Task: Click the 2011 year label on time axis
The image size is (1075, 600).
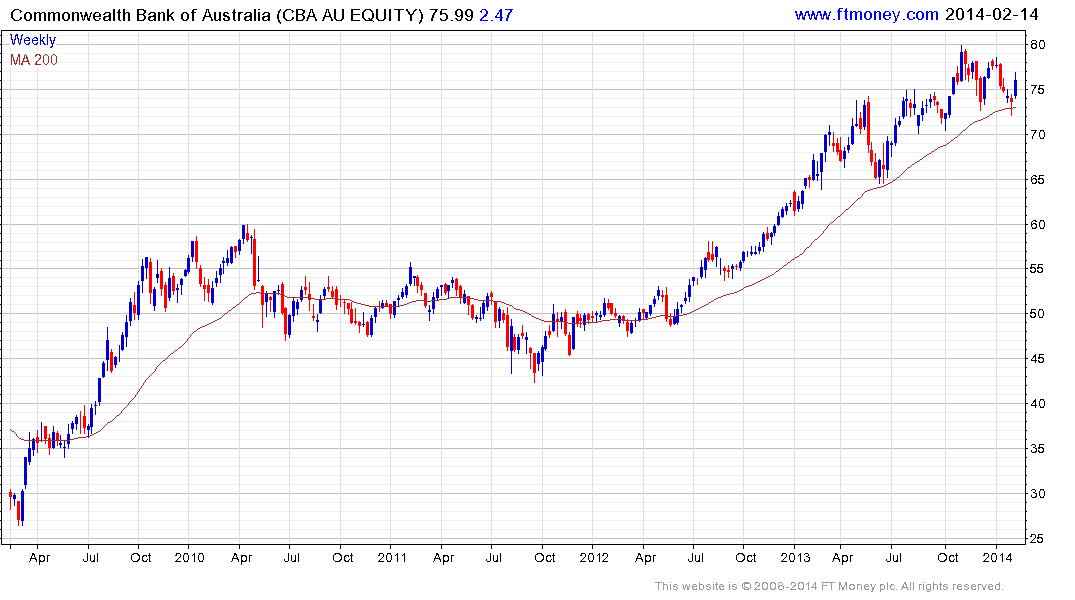Action: [392, 557]
